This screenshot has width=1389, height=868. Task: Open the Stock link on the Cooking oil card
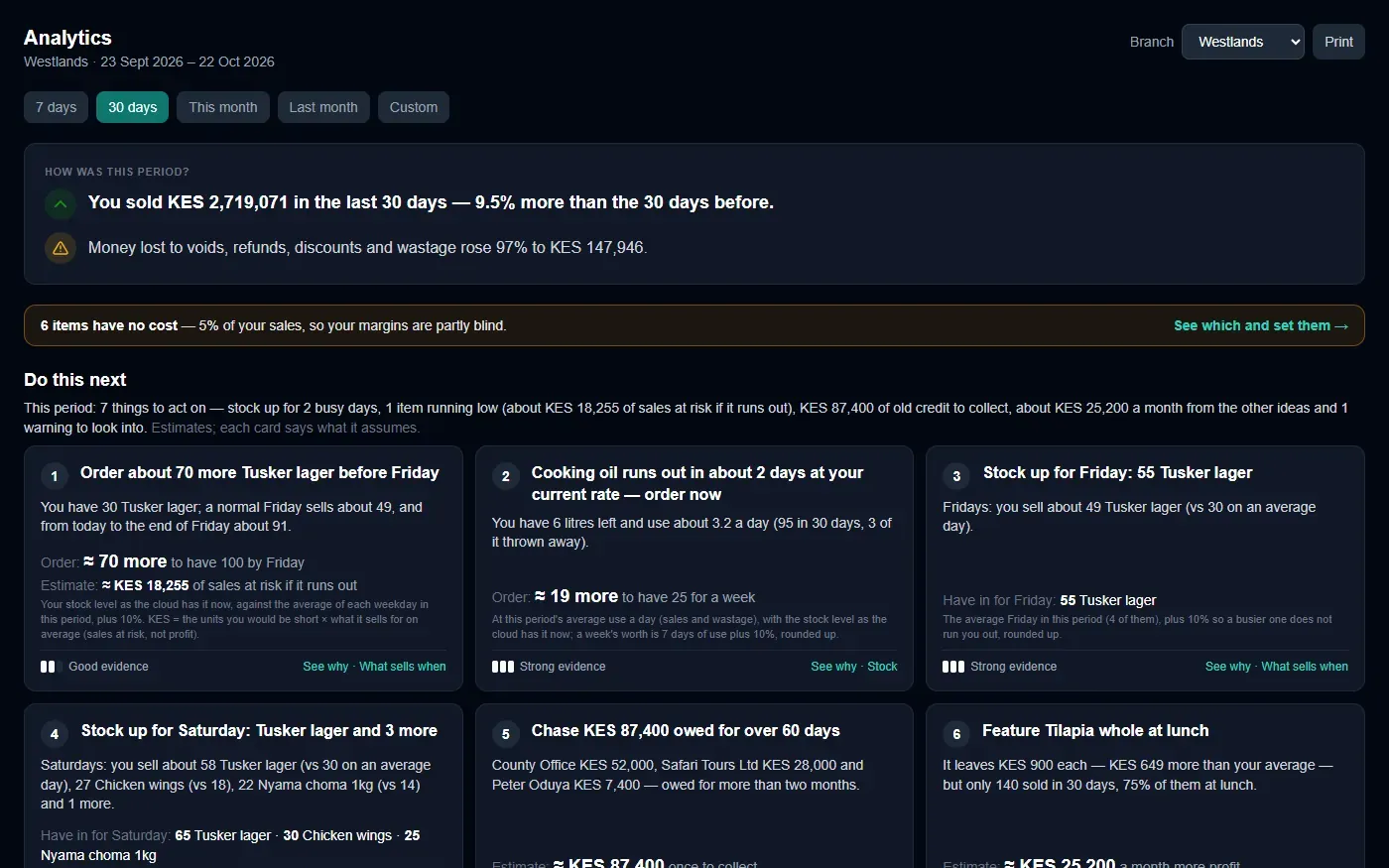882,667
